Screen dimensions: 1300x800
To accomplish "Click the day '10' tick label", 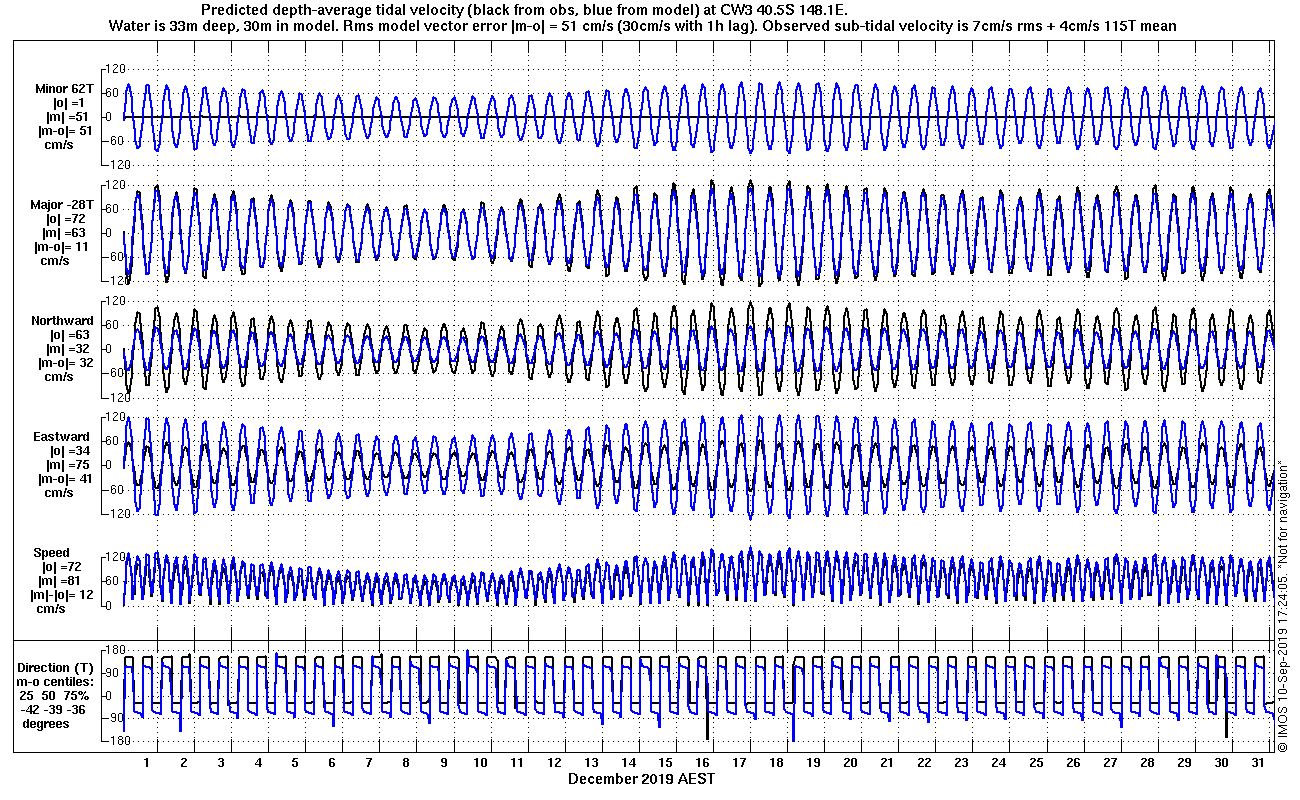I will tap(480, 763).
